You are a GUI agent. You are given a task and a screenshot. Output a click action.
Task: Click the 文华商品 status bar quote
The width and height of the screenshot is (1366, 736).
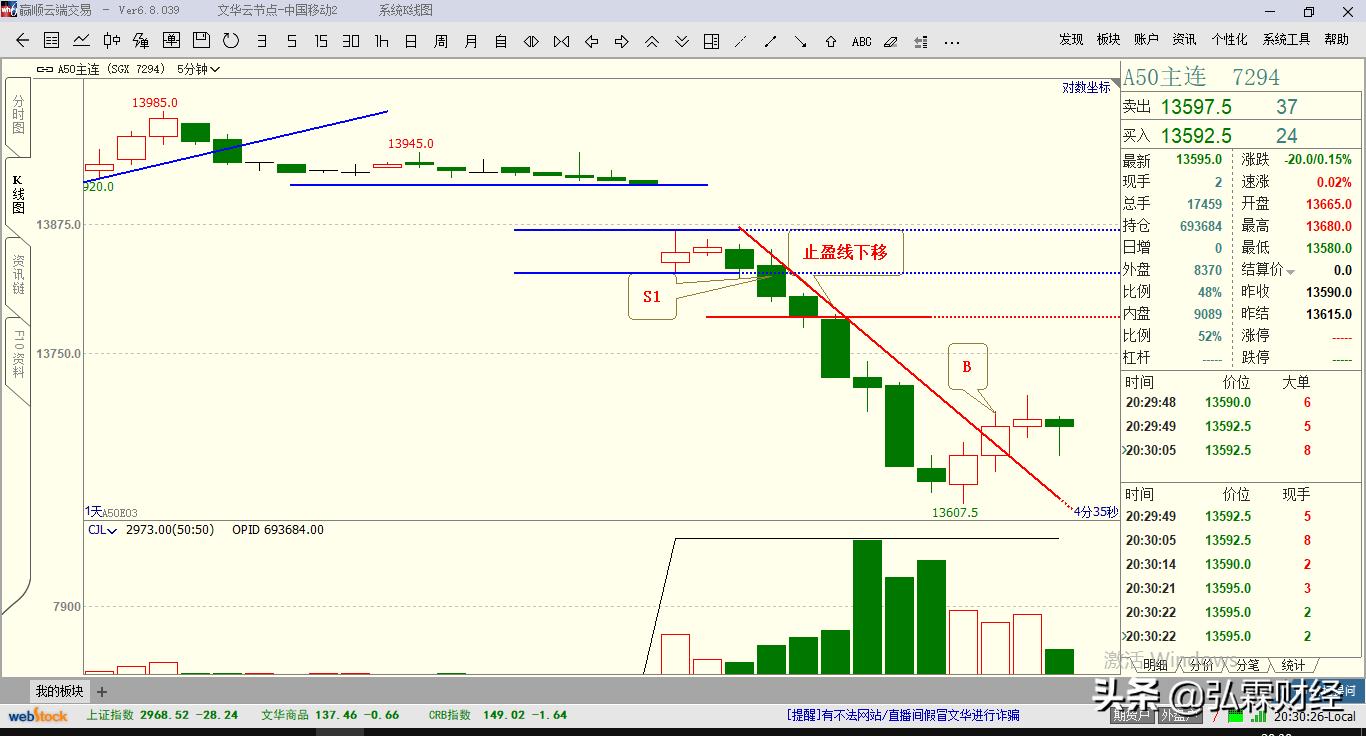tap(330, 715)
